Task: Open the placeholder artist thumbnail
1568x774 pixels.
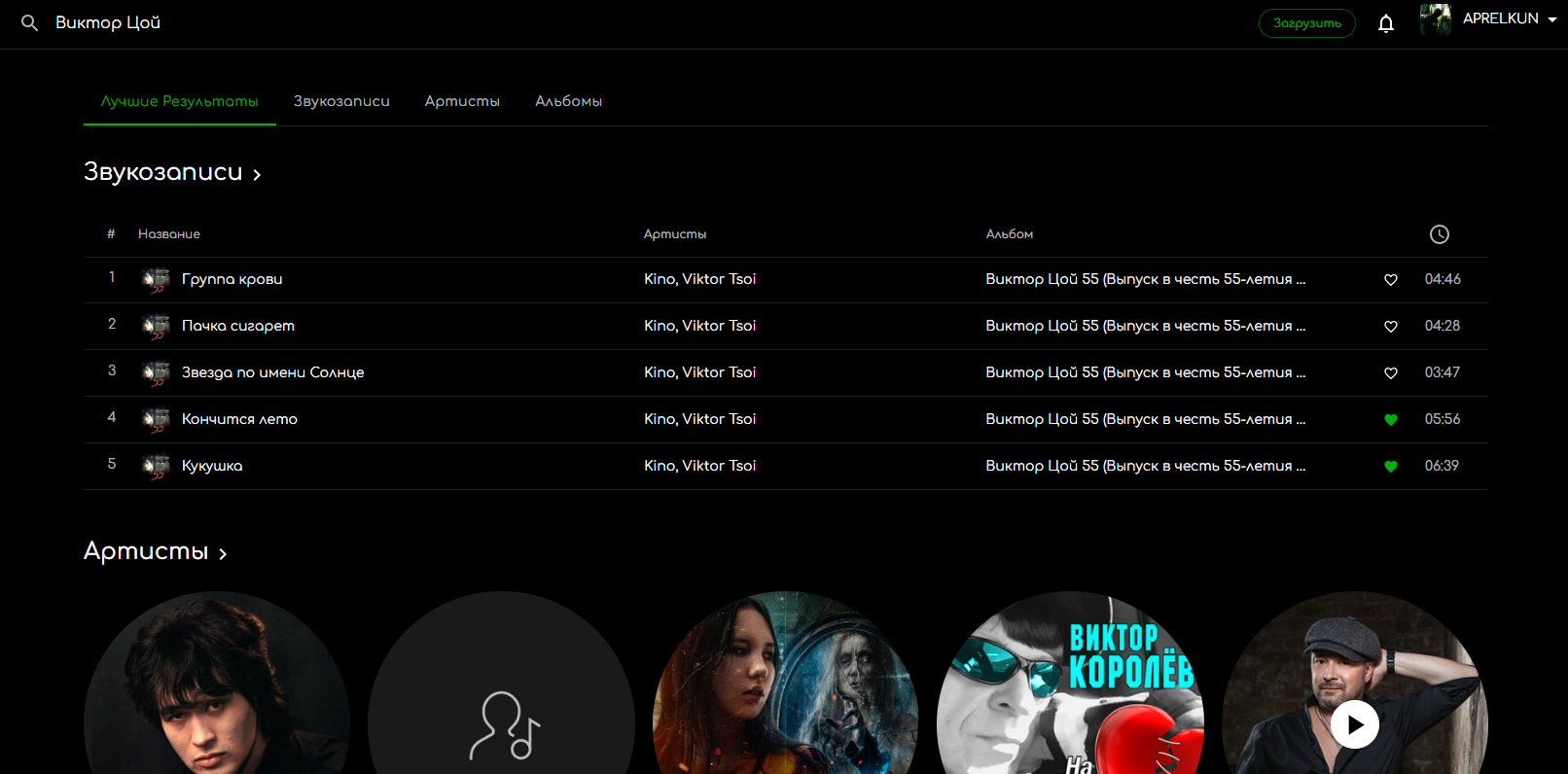Action: coord(501,683)
